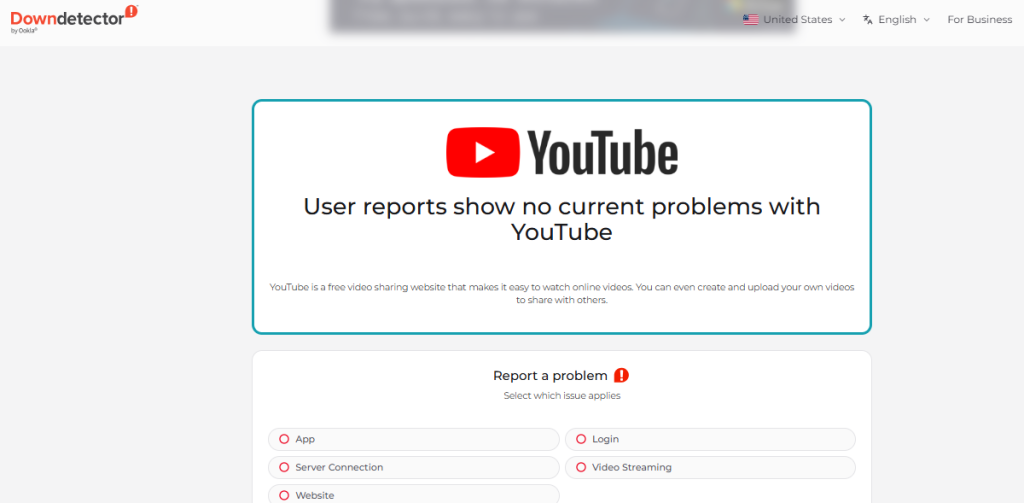Click the language translate icon
This screenshot has height=503, width=1024.
pos(867,20)
